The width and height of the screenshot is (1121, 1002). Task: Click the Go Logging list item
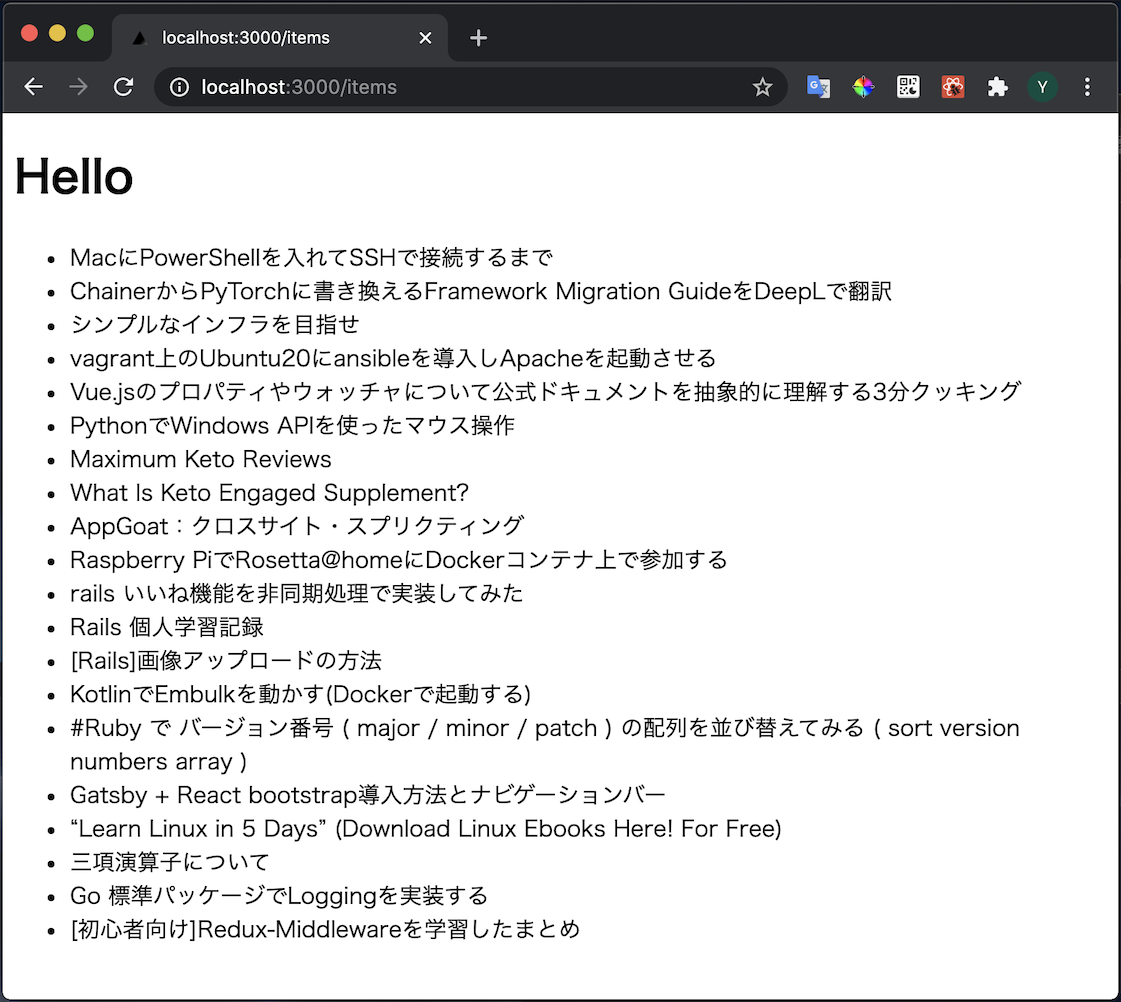click(279, 896)
